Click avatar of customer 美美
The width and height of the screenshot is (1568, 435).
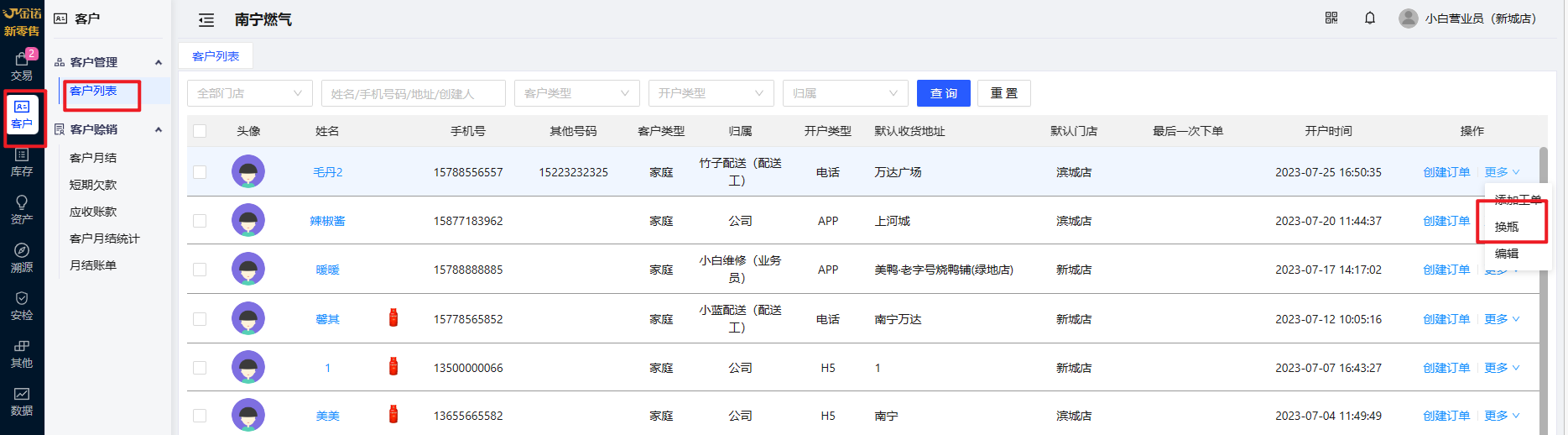coord(248,415)
